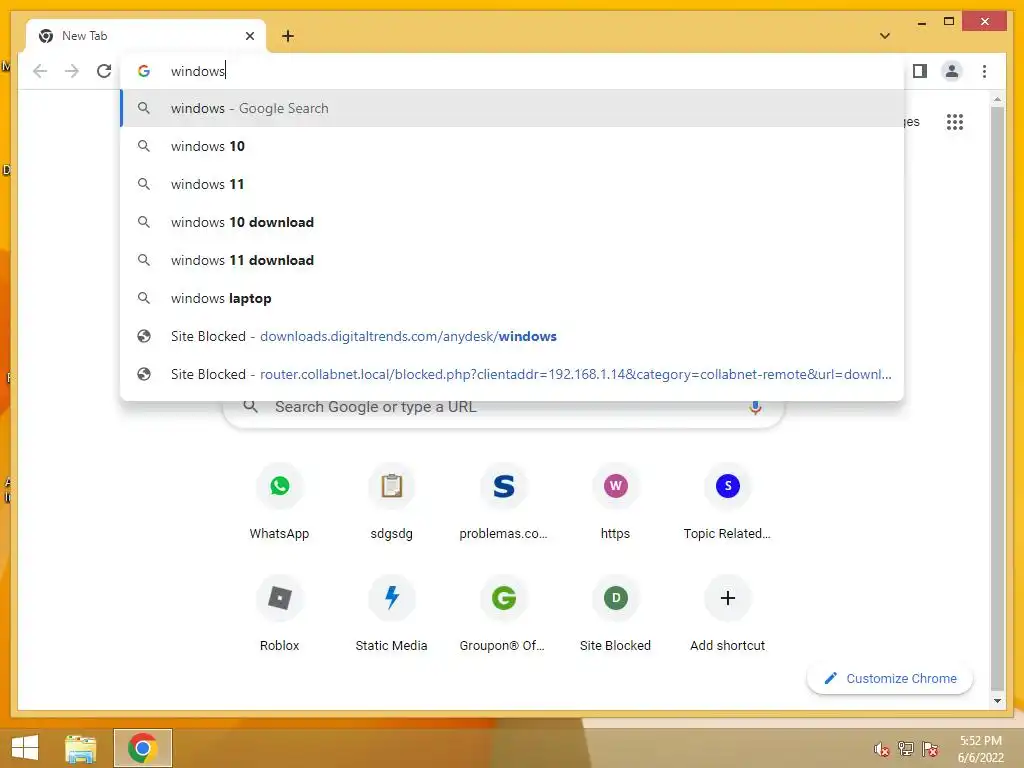This screenshot has width=1024, height=768.
Task: Click the Chrome taskbar icon
Action: [x=142, y=748]
